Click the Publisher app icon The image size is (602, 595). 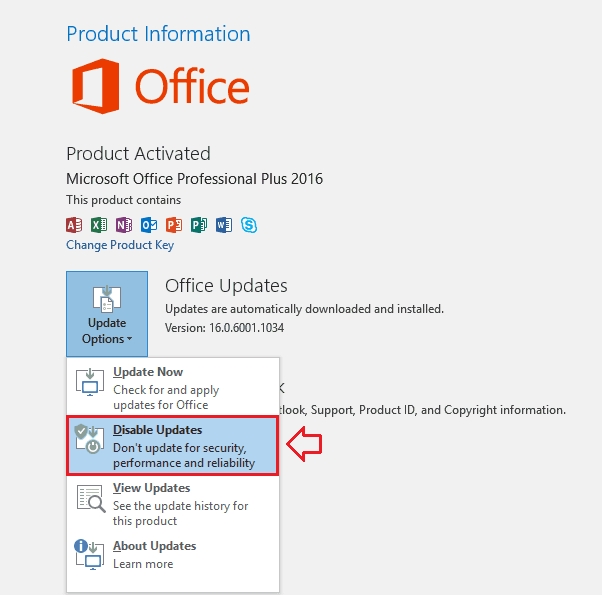(199, 225)
